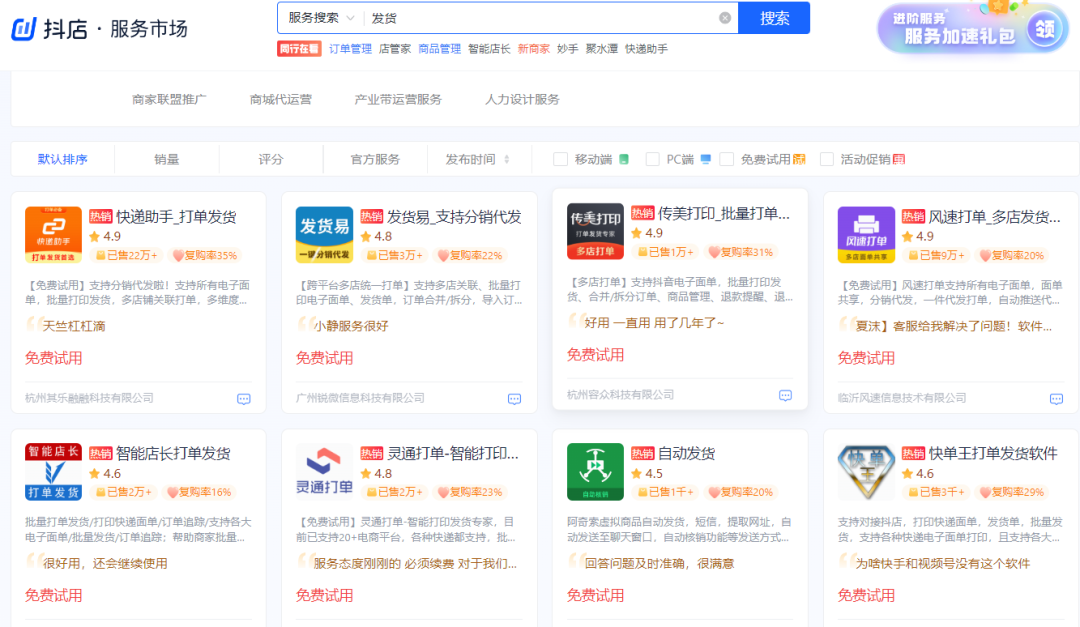The width and height of the screenshot is (1080, 627).
Task: Open 人力设计服务 category
Action: (522, 99)
